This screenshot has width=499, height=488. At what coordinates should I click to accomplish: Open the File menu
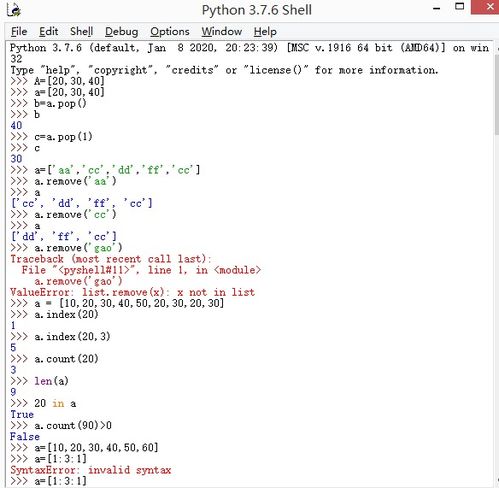click(x=19, y=32)
